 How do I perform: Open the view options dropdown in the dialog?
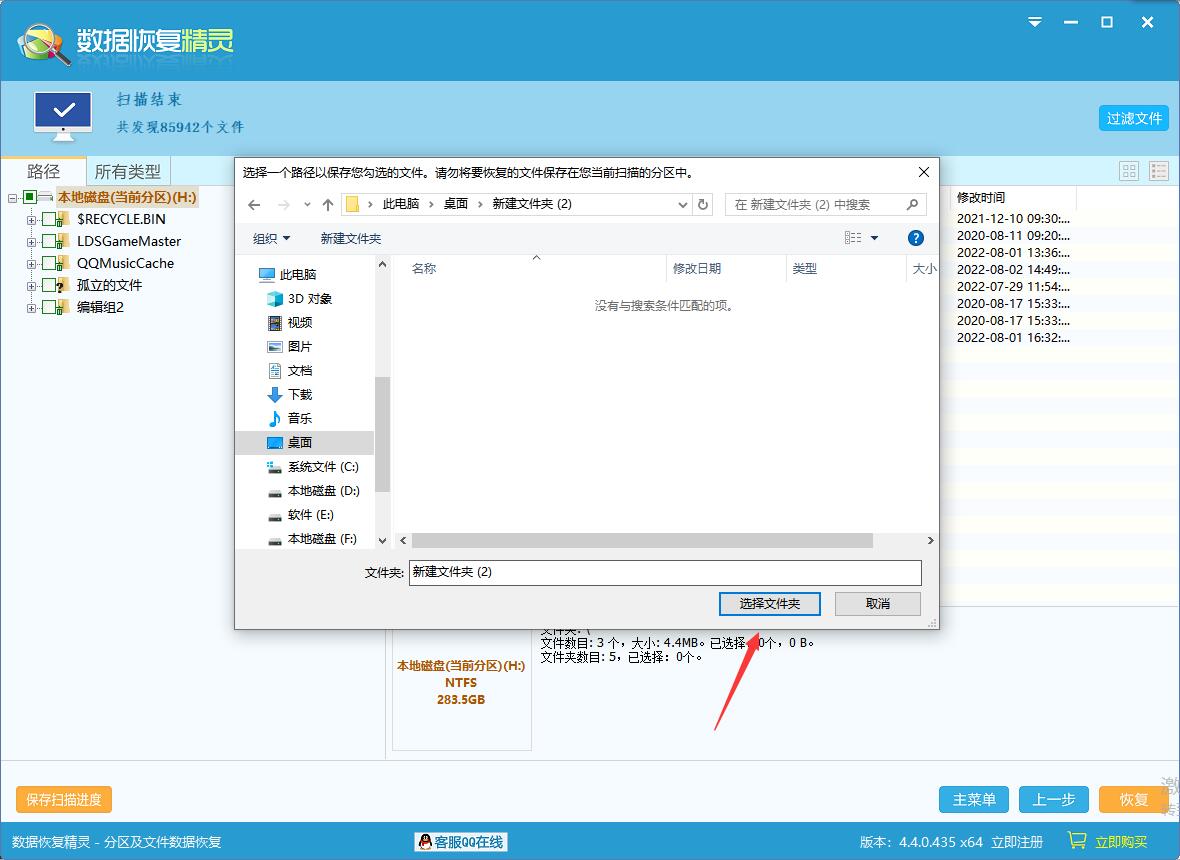tap(855, 238)
